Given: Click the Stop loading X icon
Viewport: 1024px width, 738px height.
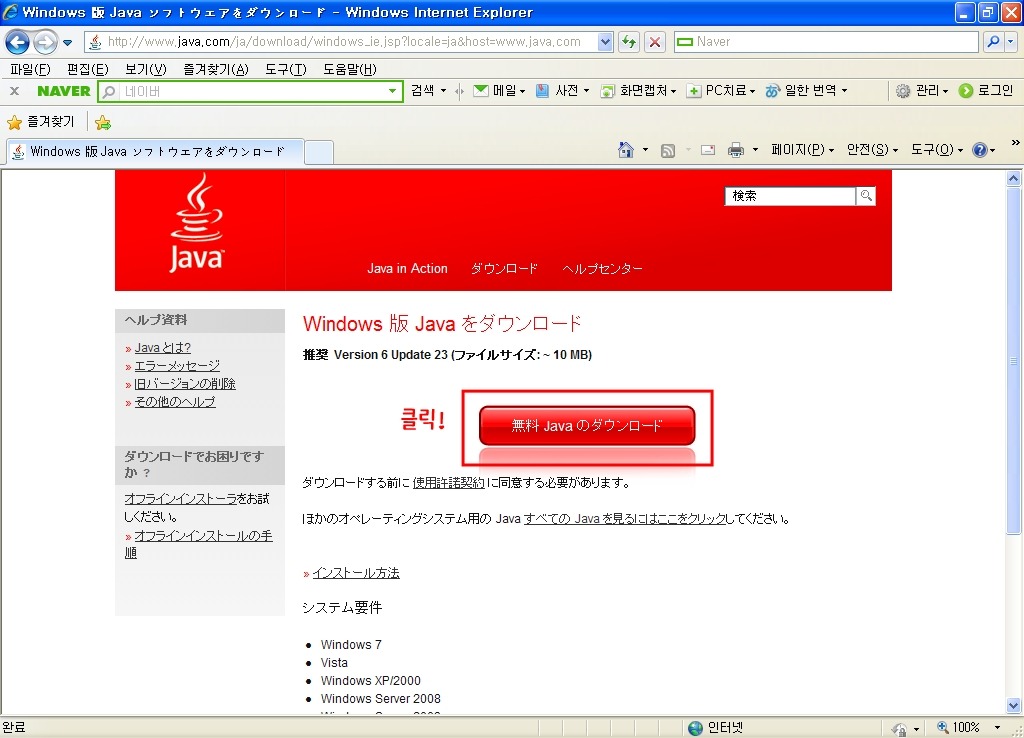Looking at the screenshot, I should click(655, 42).
